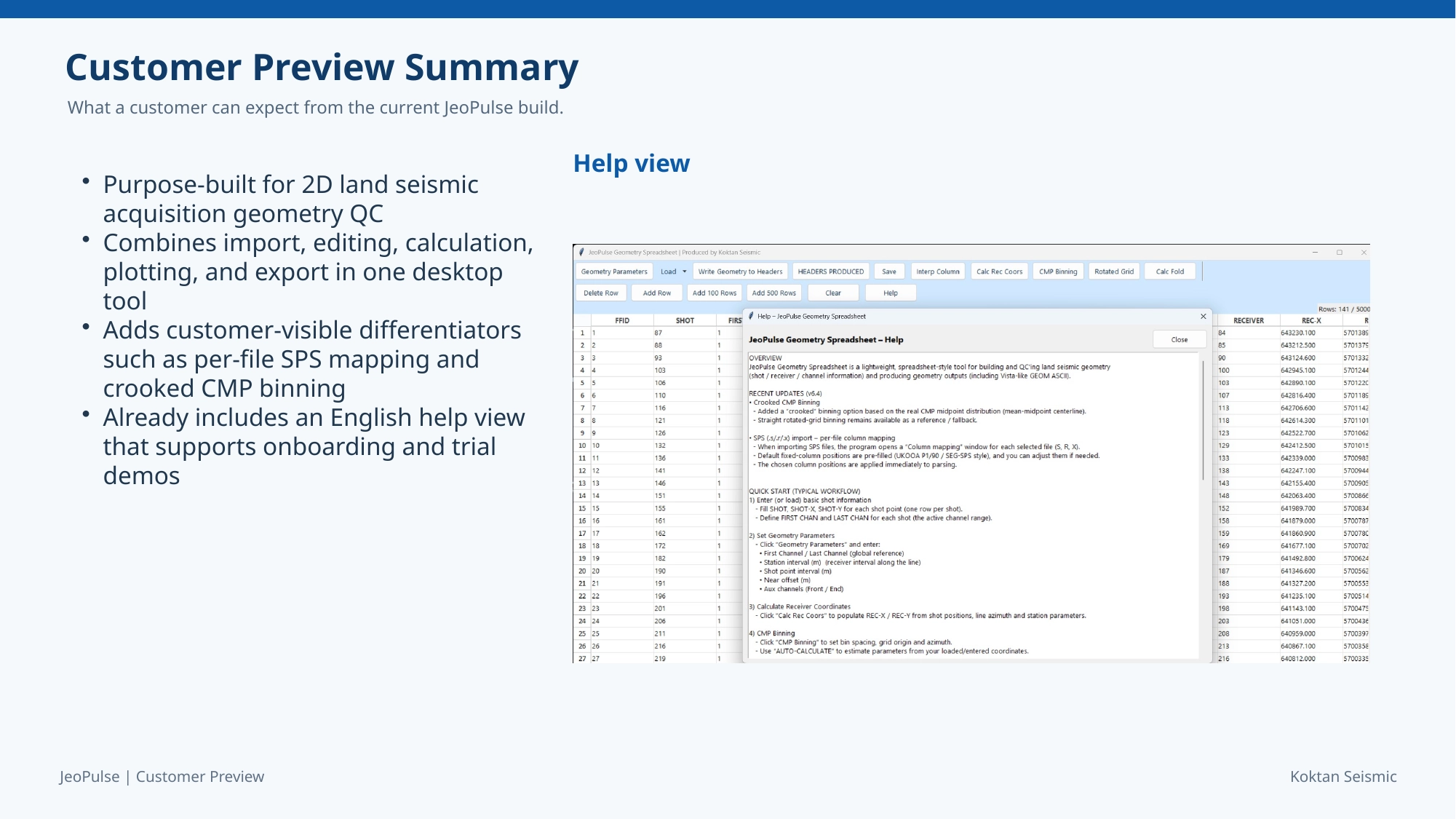Select the SHOT column header
Image resolution: width=1456 pixels, height=819 pixels.
click(x=685, y=320)
